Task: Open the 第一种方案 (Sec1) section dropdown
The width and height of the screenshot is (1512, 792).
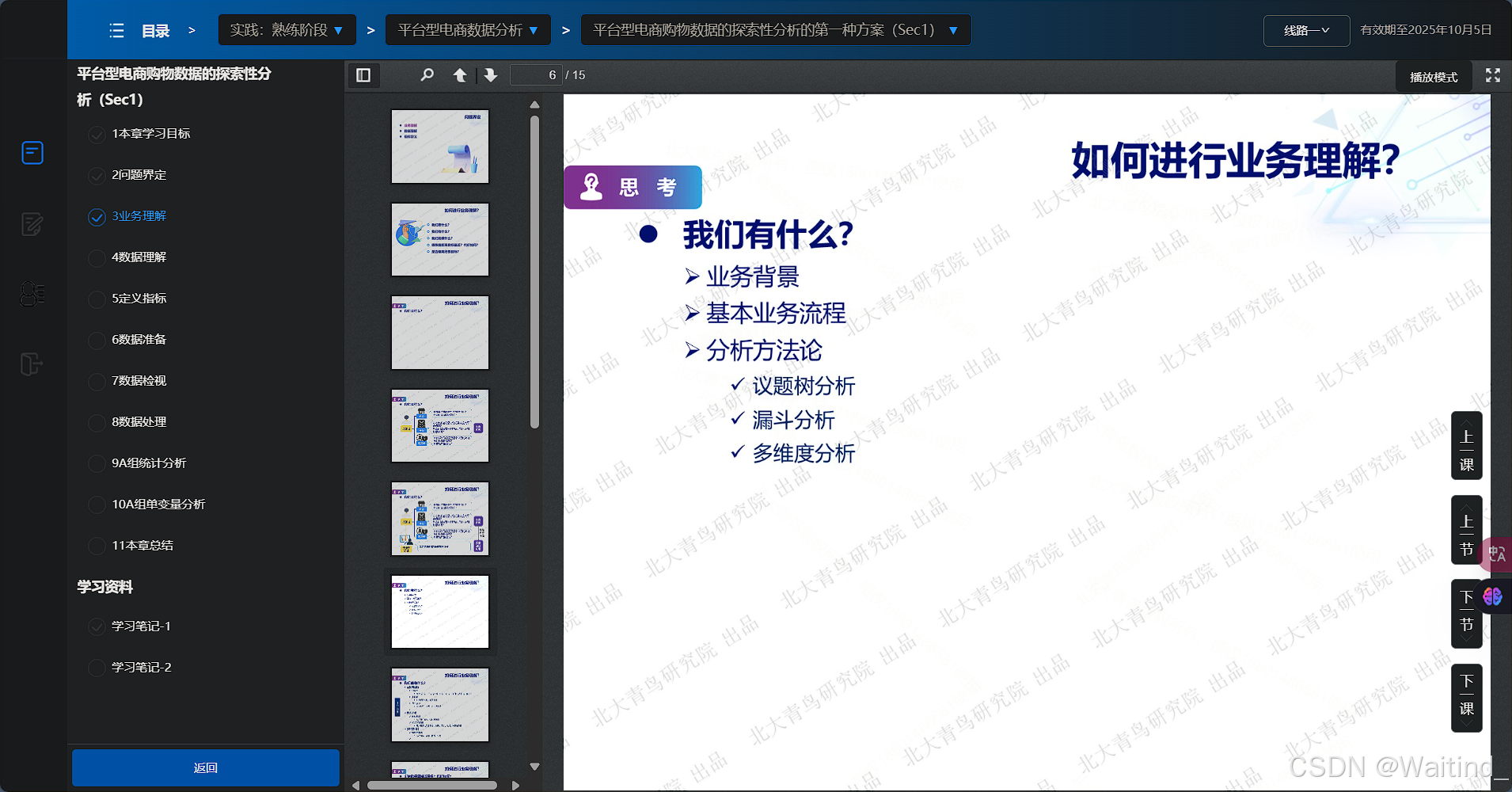Action: (x=776, y=30)
